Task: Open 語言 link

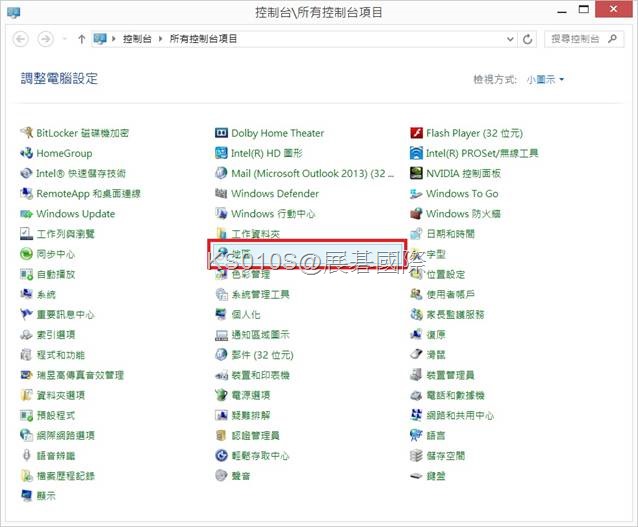Action: 436,435
